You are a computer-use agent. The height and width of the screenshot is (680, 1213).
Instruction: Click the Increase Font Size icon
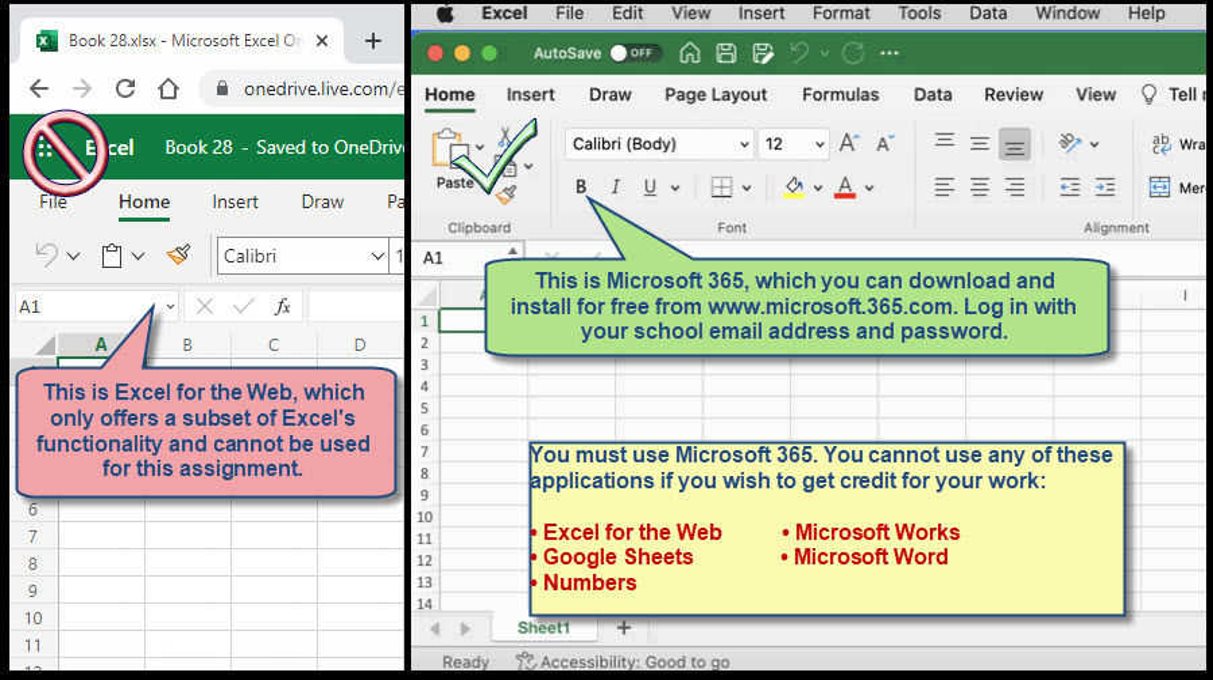848,144
